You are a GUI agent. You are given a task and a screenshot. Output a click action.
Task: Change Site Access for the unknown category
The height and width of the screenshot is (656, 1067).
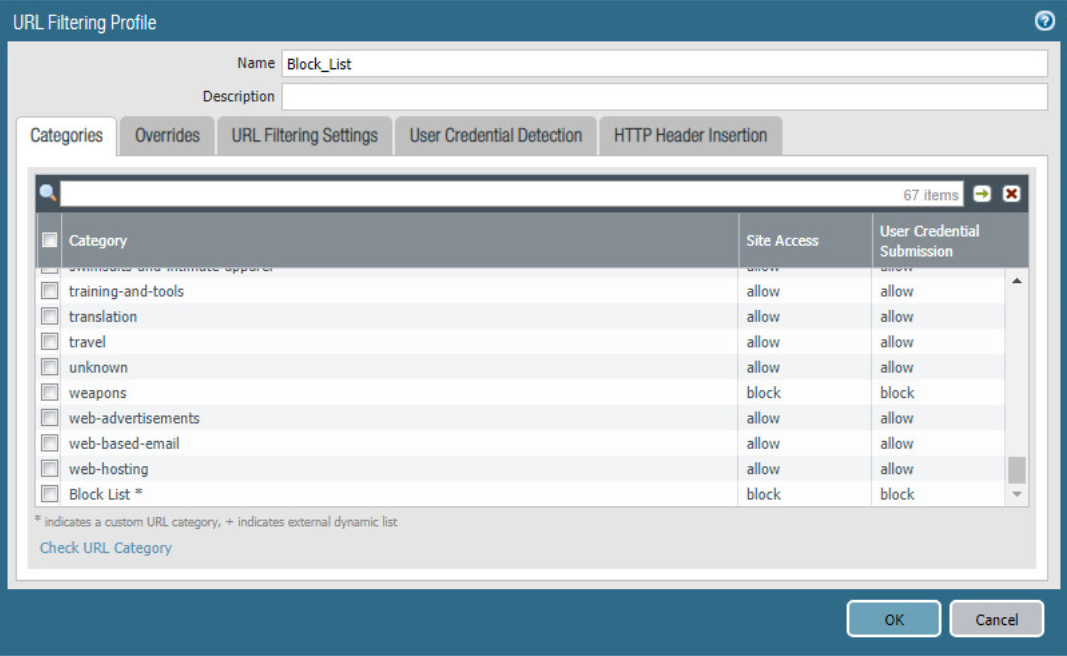[763, 367]
